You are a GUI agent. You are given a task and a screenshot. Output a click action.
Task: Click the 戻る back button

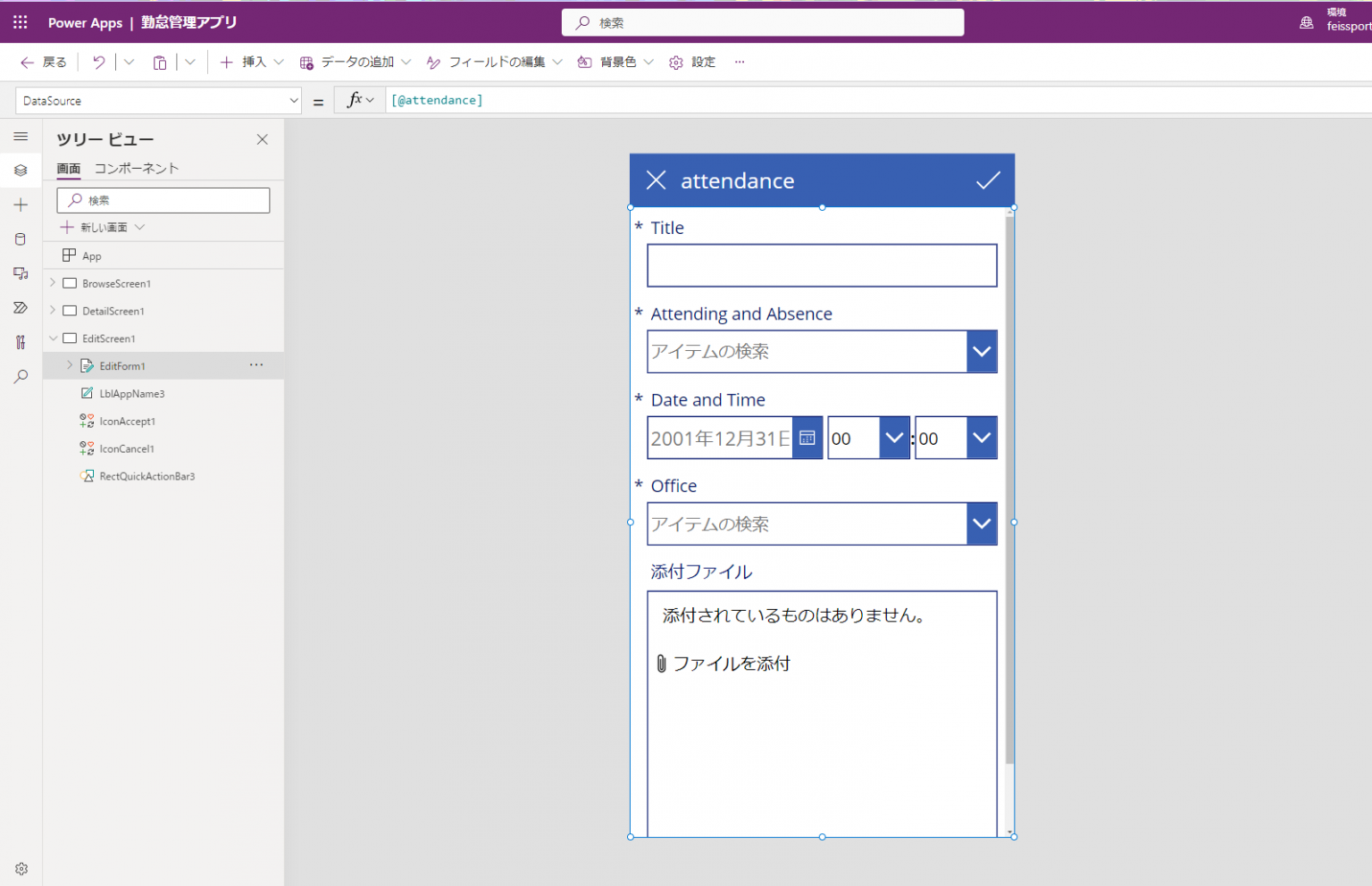pos(44,62)
